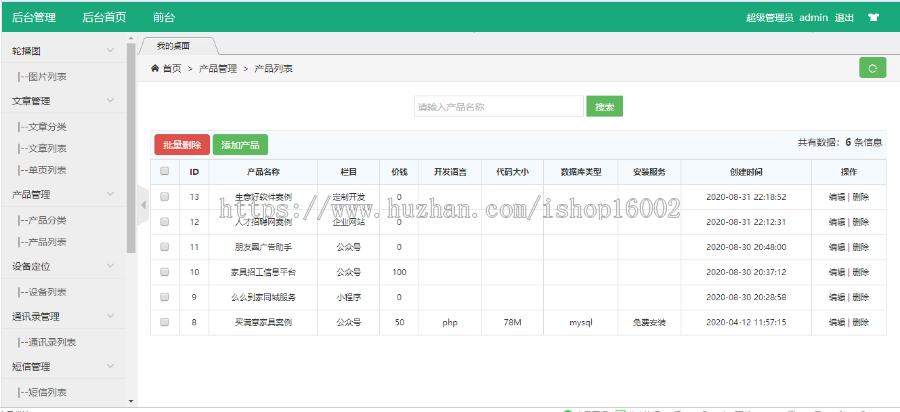
Task: Click the green refresh icon button
Action: [872, 68]
